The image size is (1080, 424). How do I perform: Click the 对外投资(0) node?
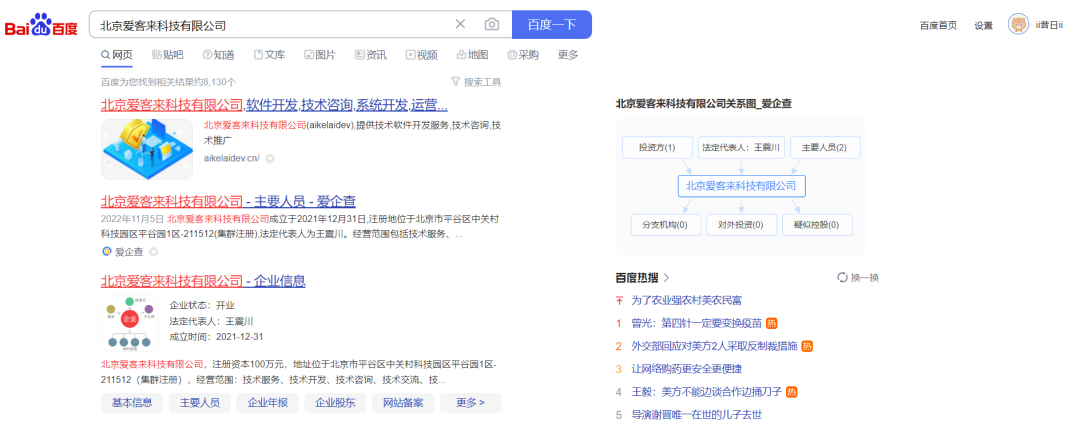(x=741, y=225)
